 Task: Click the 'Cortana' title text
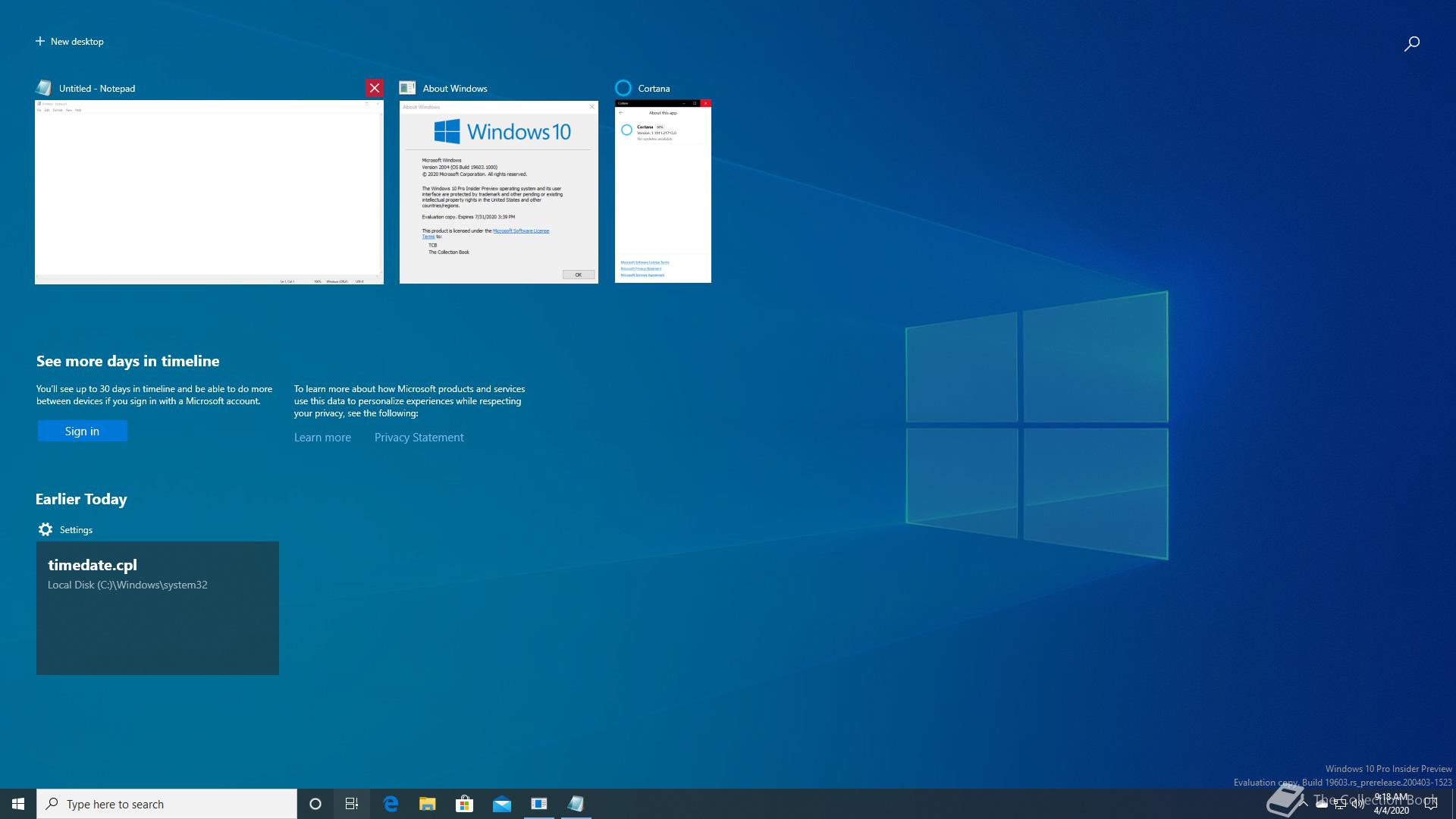click(x=654, y=89)
